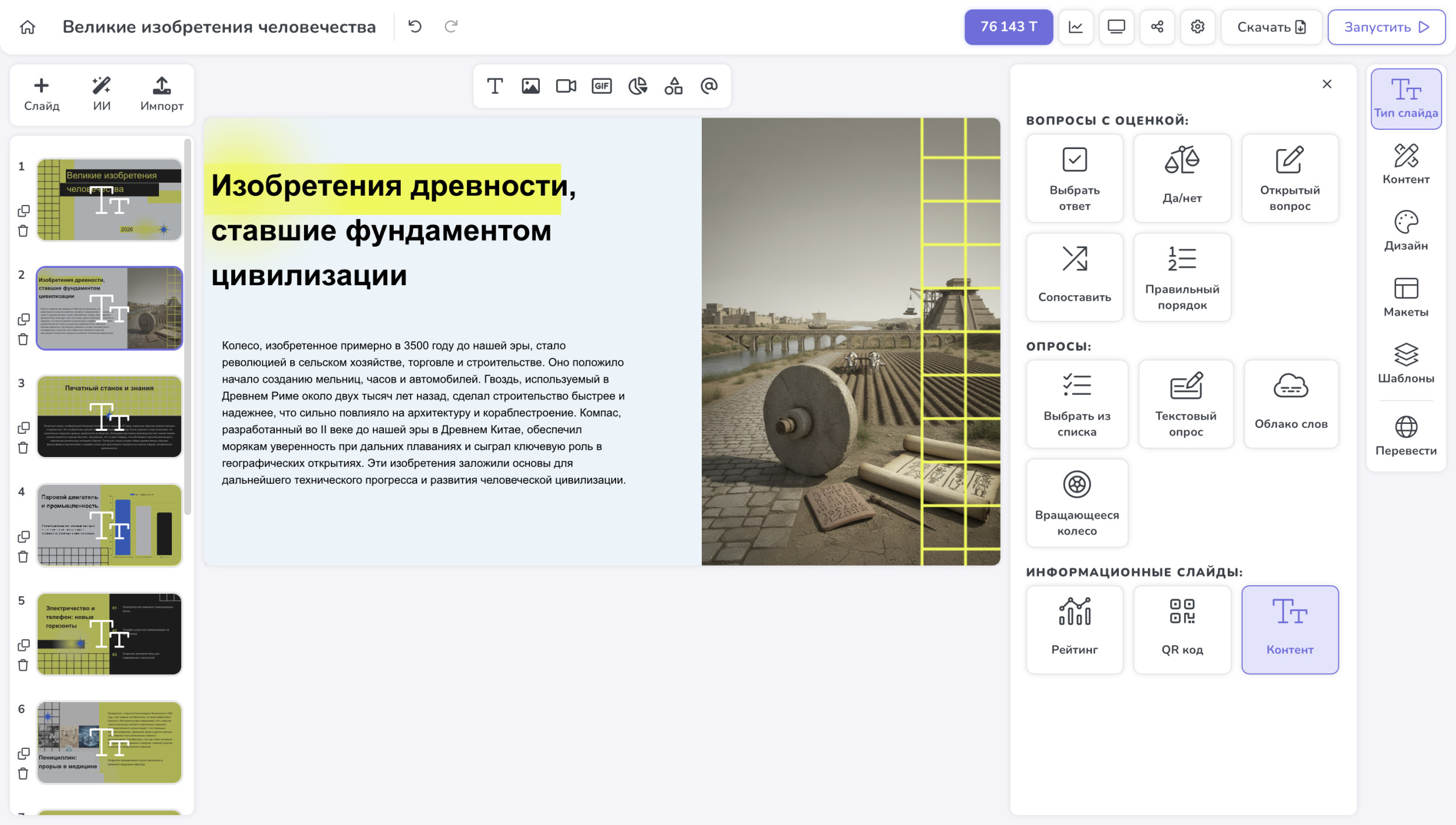Choose the Да/нет question type
Image resolution: width=1456 pixels, height=825 pixels.
1182,178
